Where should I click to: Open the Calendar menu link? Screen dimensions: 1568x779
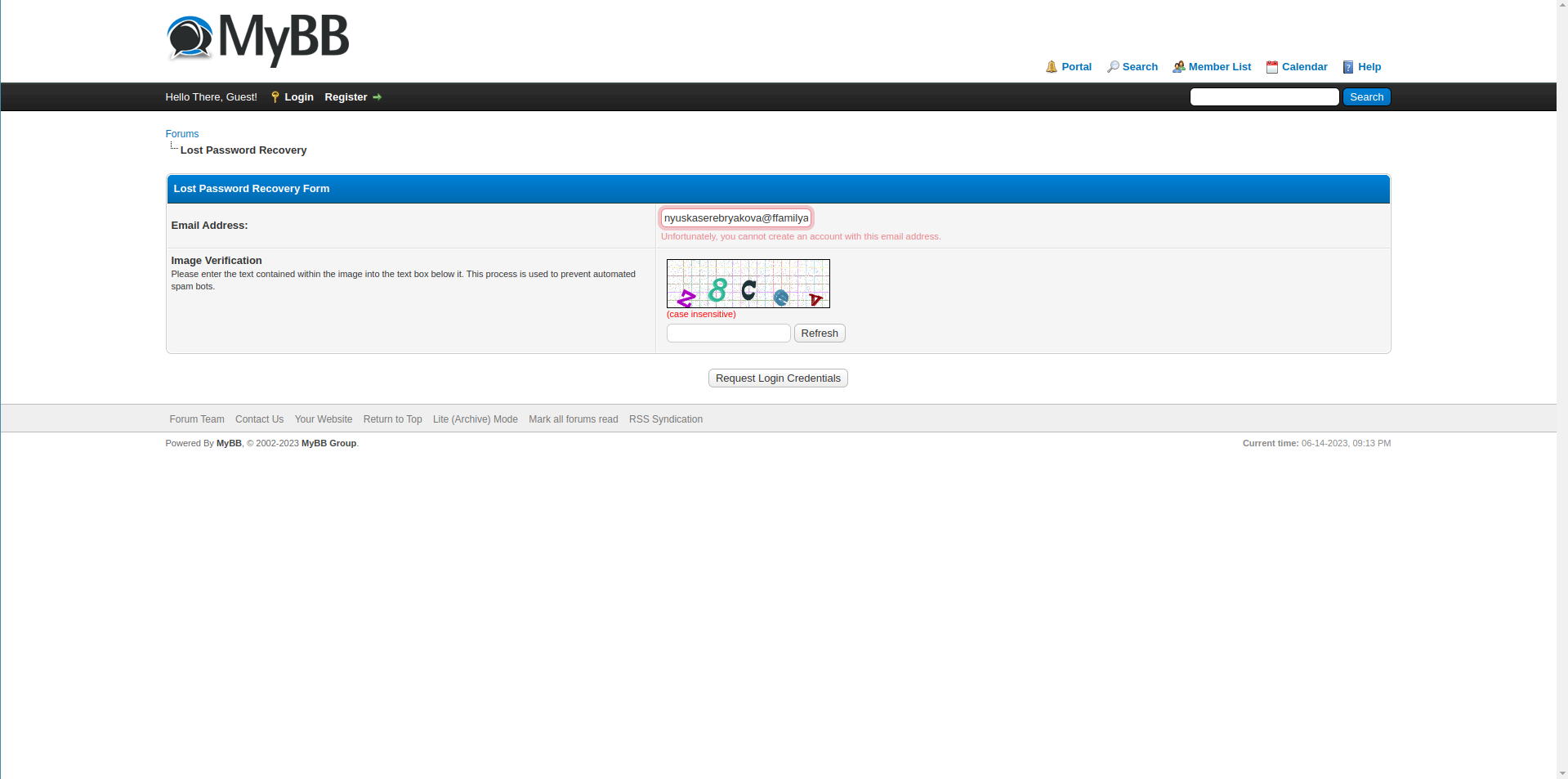click(x=1304, y=67)
